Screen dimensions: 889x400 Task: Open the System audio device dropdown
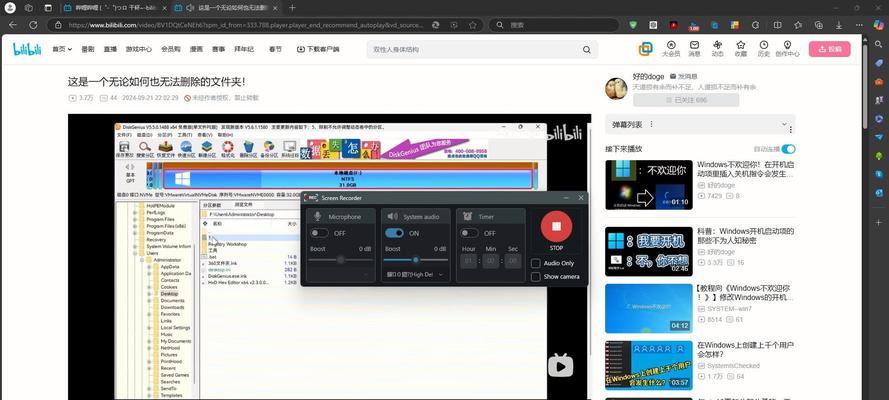(x=416, y=274)
